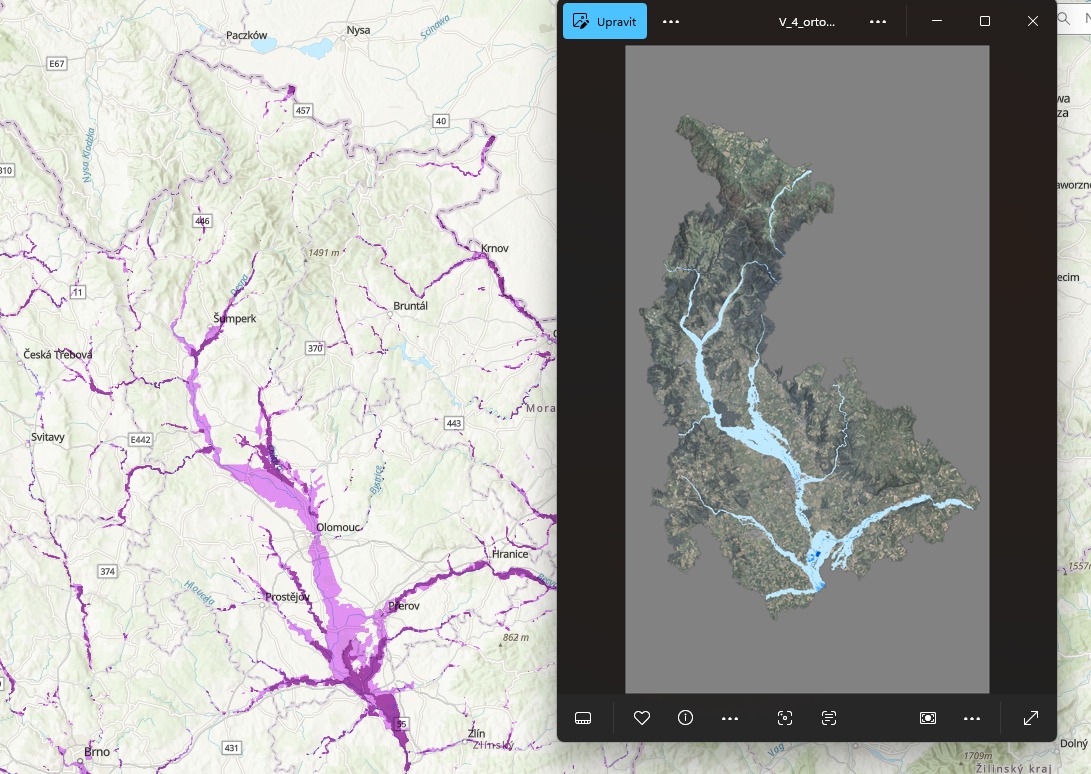Click the Zlín label on the map
This screenshot has width=1091, height=774.
(x=477, y=733)
